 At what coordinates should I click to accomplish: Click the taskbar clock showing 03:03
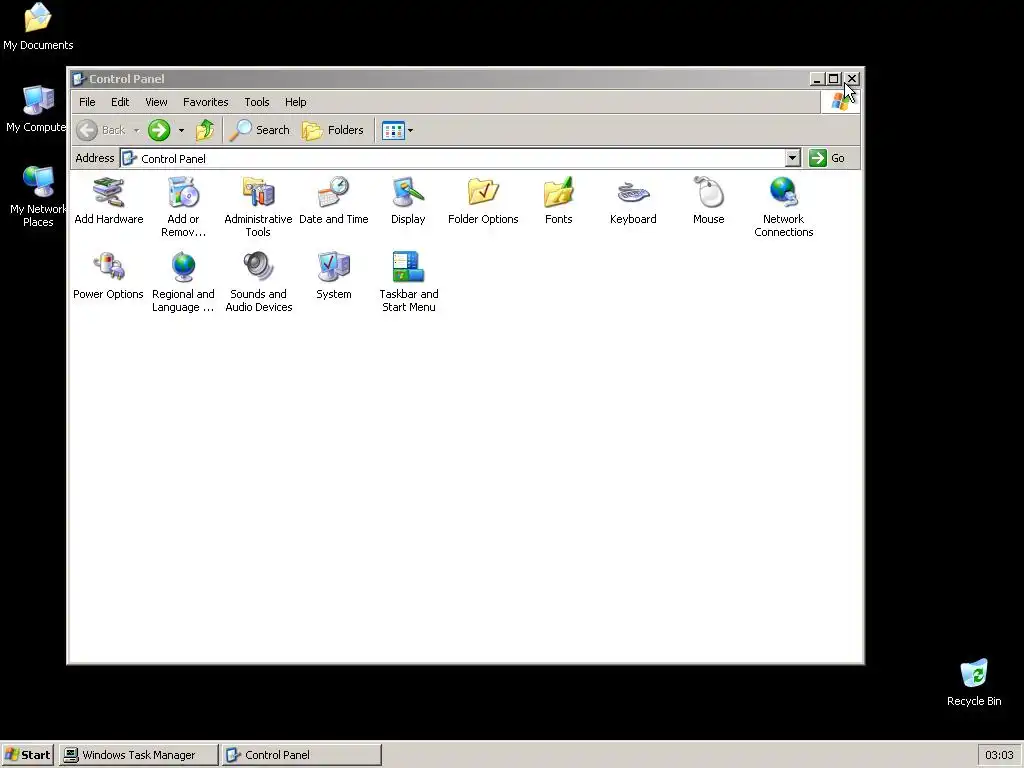pyautogui.click(x=999, y=755)
